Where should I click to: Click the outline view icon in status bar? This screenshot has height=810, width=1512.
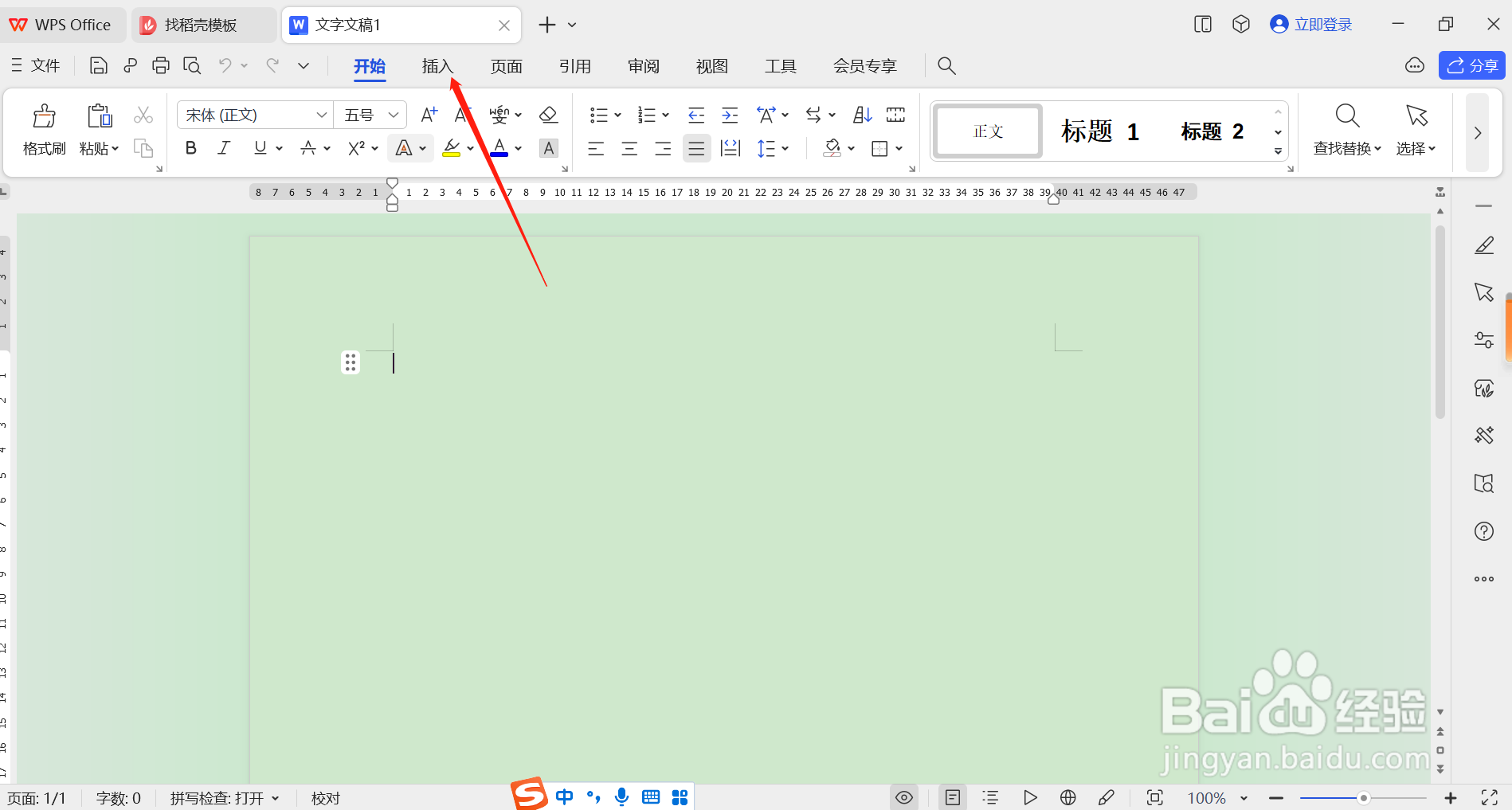pos(991,797)
